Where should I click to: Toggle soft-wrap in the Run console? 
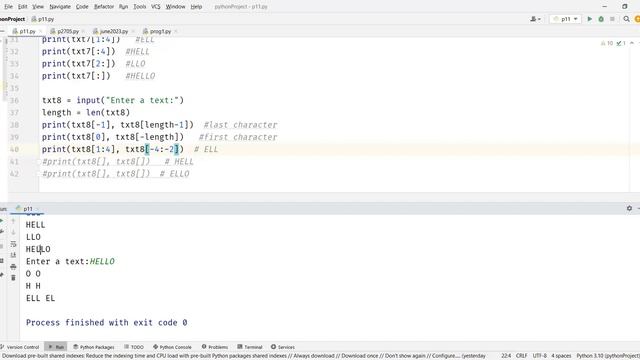pos(13,244)
